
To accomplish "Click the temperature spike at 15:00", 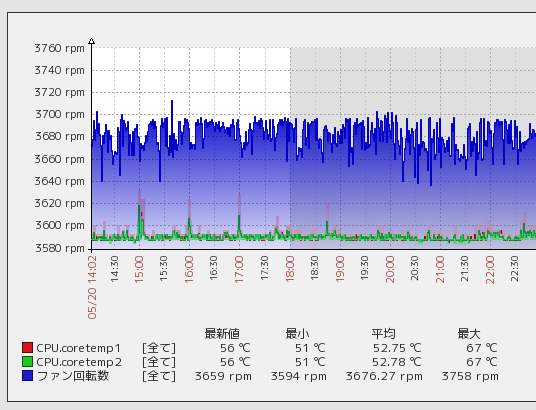I will click(140, 215).
